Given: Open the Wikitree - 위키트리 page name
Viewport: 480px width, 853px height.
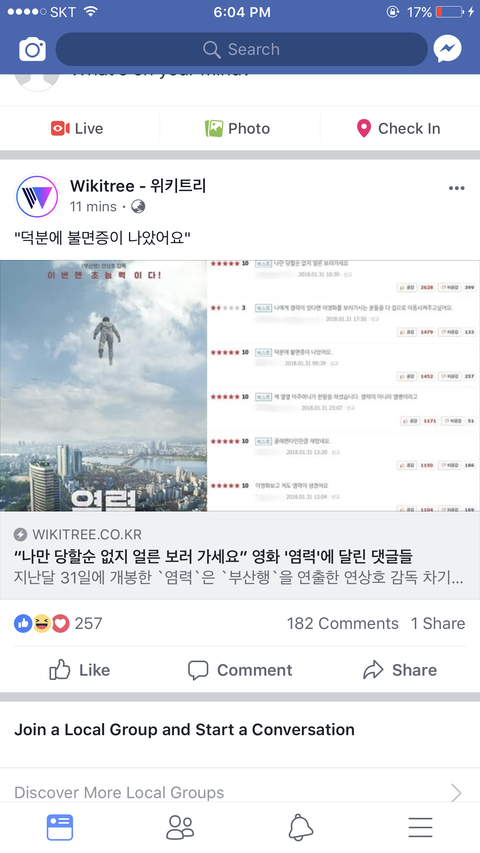Looking at the screenshot, I should pos(138,186).
